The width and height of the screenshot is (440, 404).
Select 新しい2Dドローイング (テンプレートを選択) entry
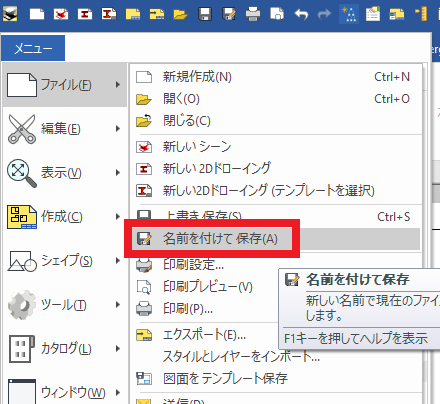276,191
